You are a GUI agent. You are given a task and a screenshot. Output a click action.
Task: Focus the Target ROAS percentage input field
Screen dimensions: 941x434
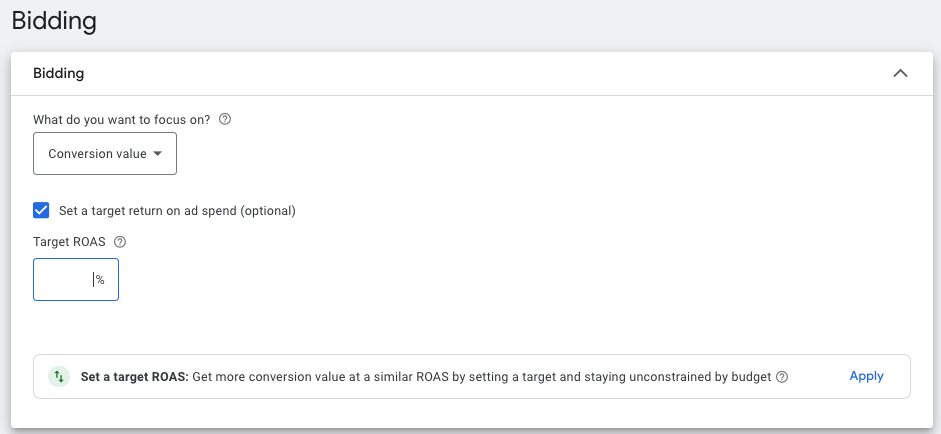(x=64, y=280)
